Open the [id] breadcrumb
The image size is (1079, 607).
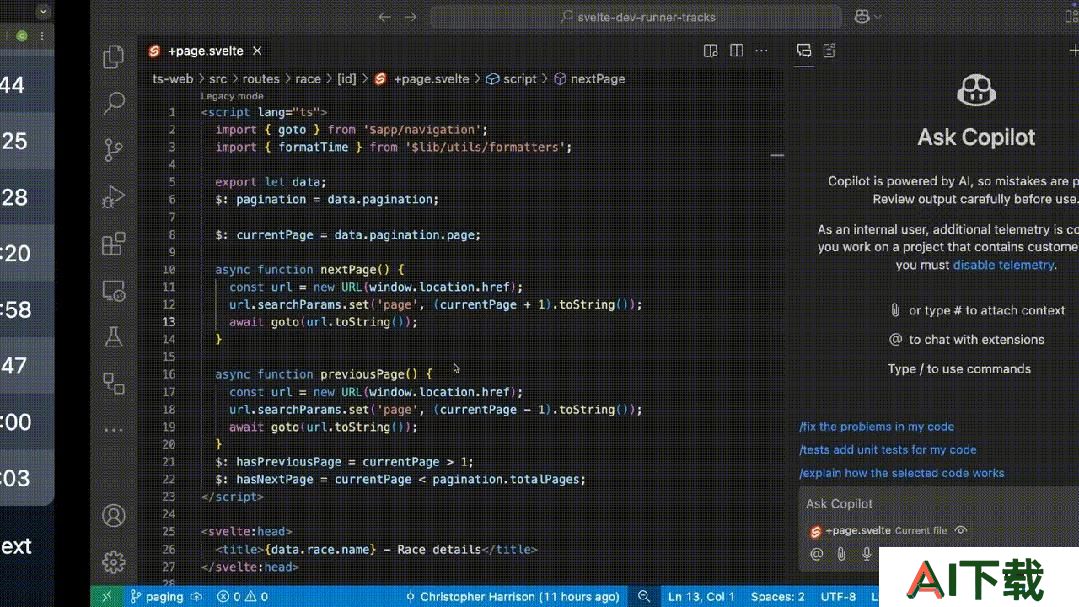click(347, 79)
